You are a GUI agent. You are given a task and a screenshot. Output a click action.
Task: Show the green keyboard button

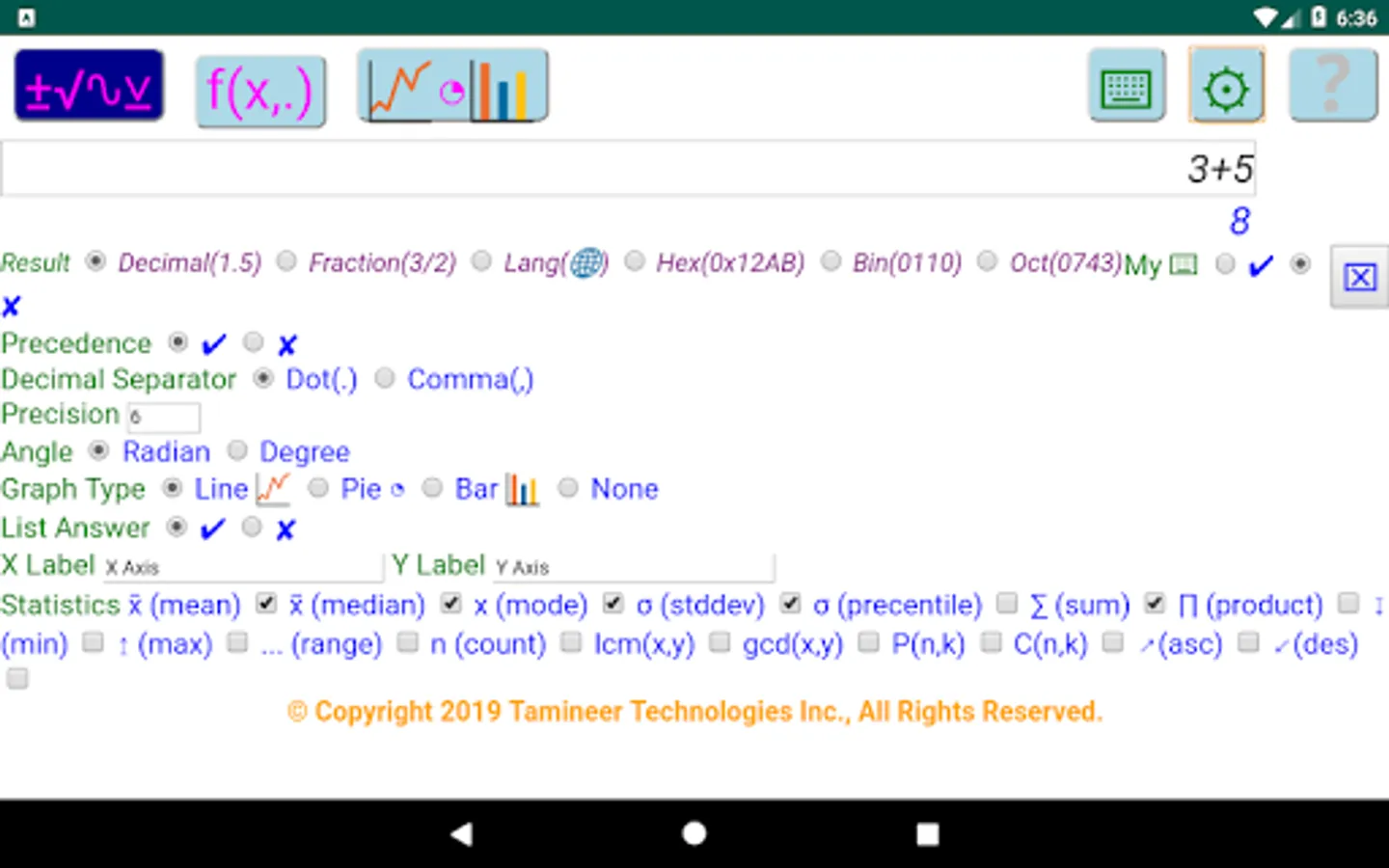(x=1127, y=86)
